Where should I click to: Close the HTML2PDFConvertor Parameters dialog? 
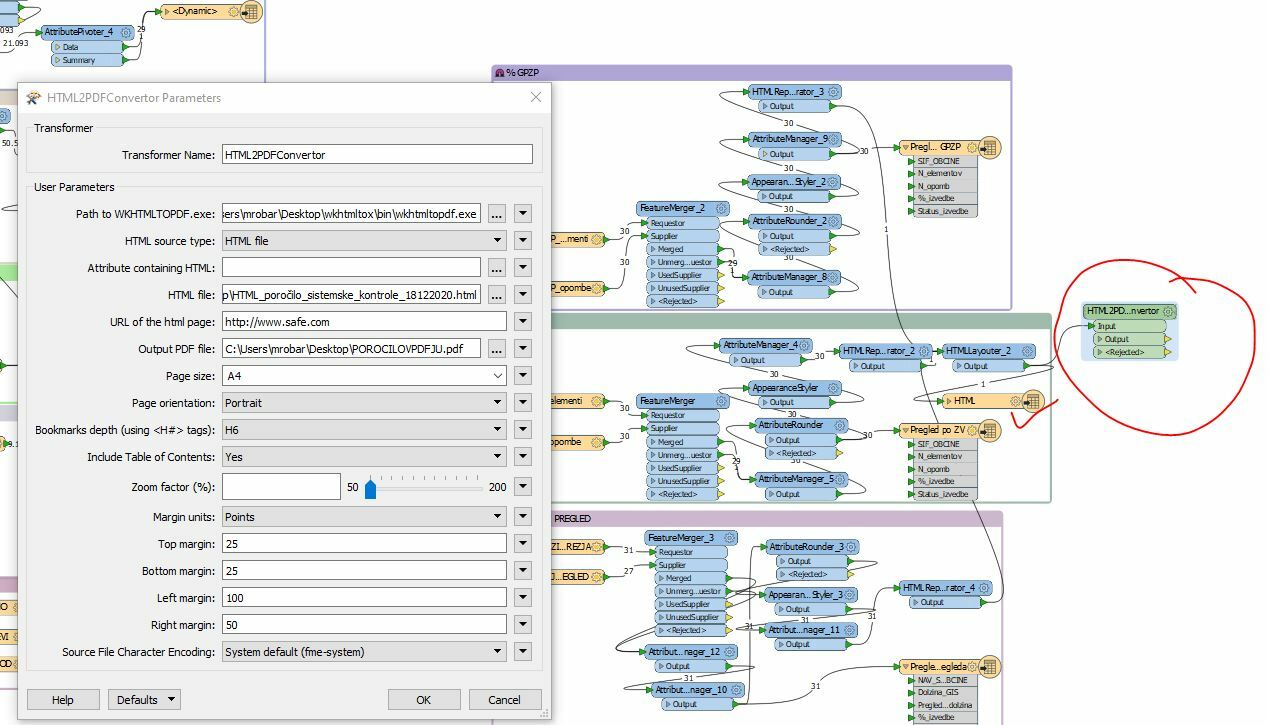tap(535, 97)
